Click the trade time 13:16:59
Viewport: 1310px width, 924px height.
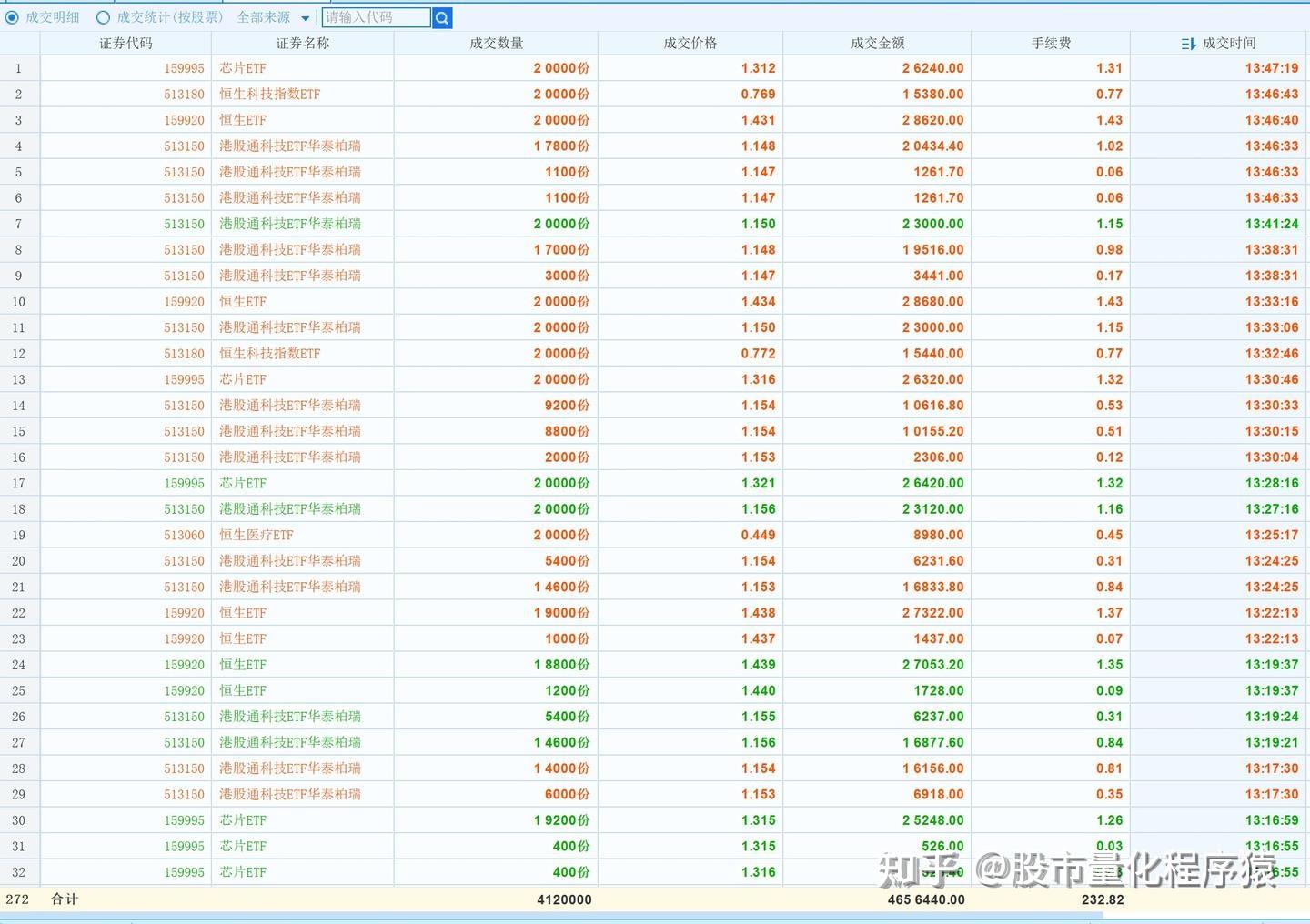1272,820
